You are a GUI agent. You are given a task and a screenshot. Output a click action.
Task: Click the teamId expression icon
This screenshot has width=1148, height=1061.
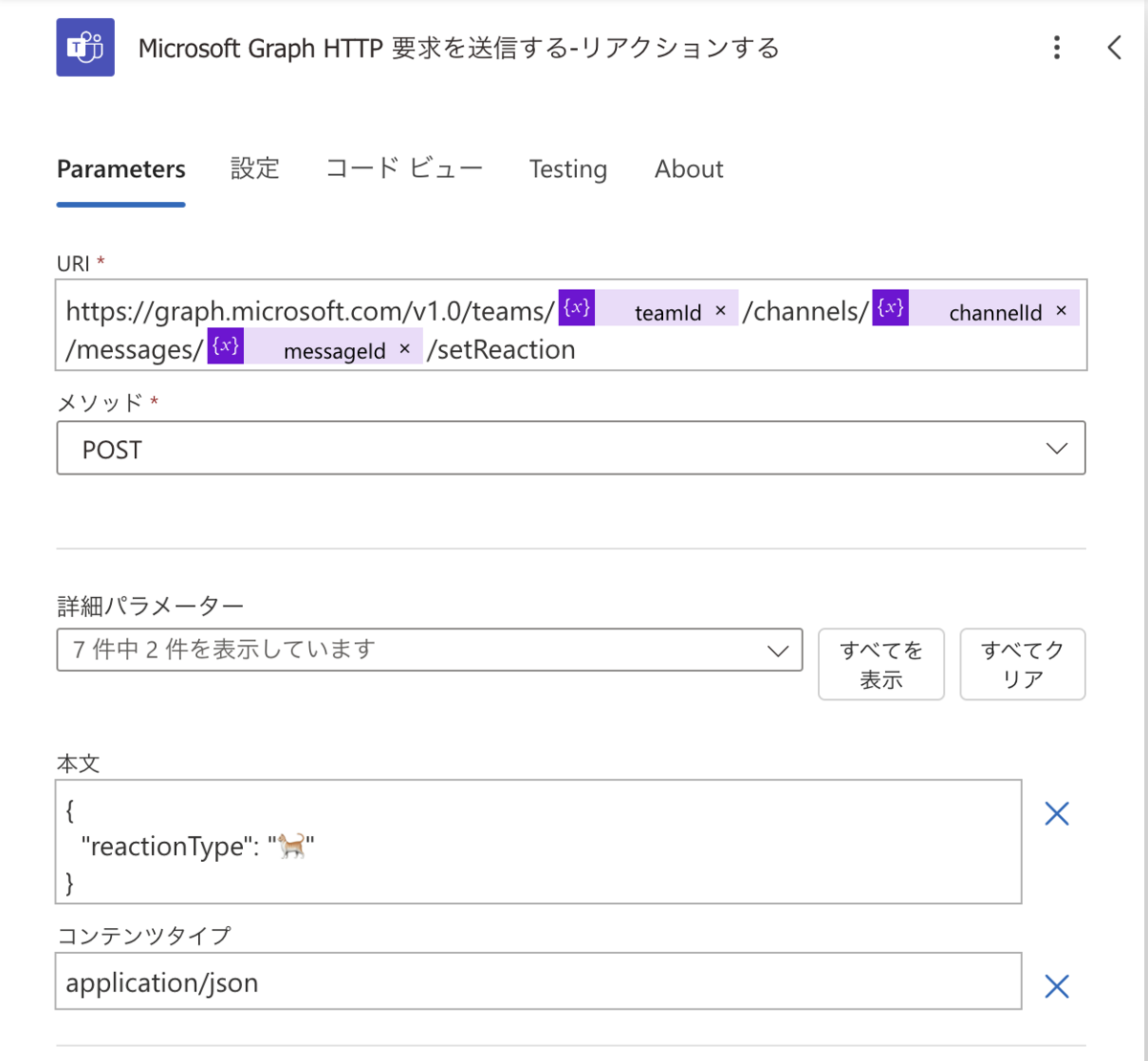click(577, 308)
